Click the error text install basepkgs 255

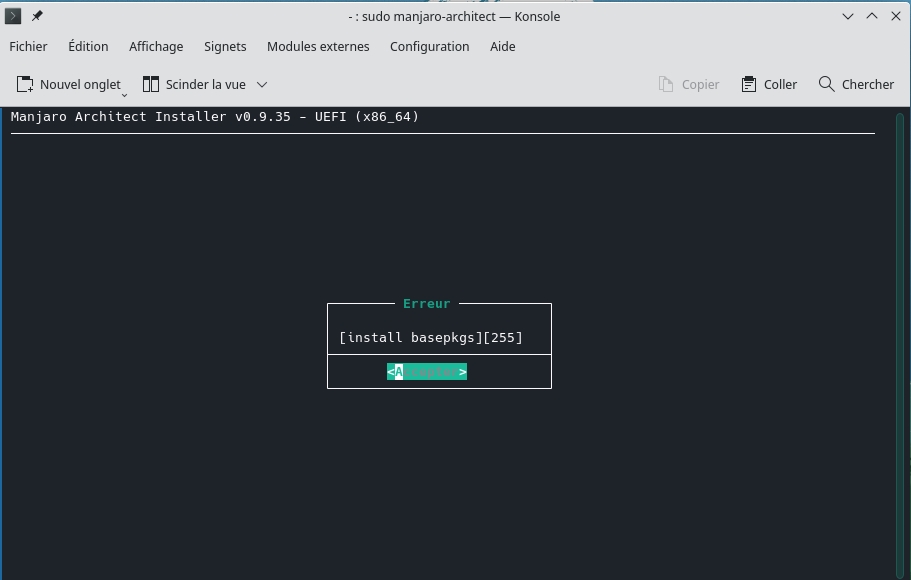click(431, 338)
